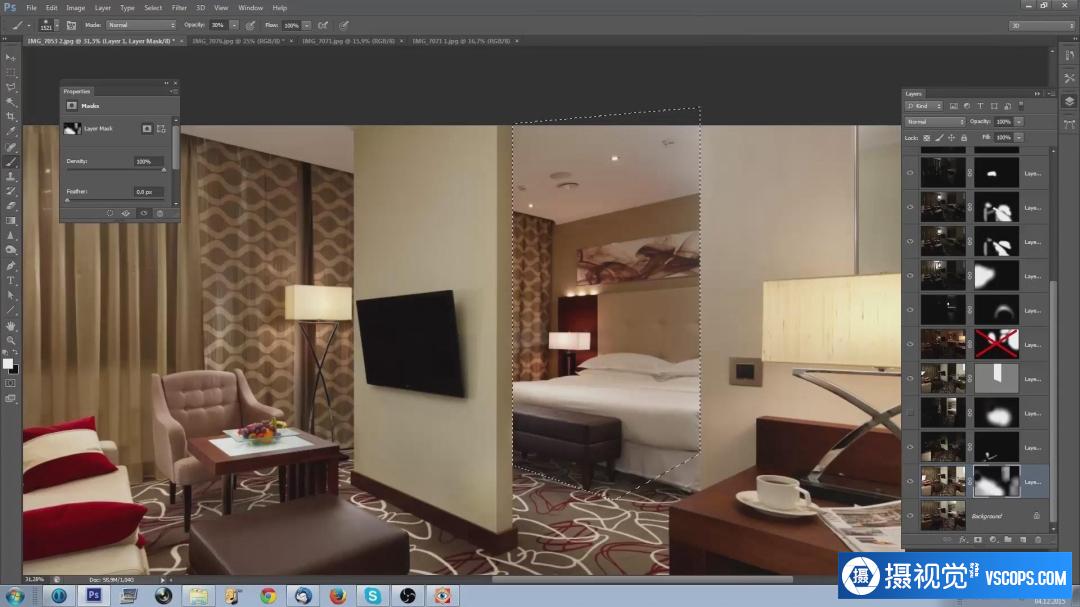This screenshot has width=1080, height=607.
Task: Click Delete layer trash icon
Action: click(x=1038, y=540)
